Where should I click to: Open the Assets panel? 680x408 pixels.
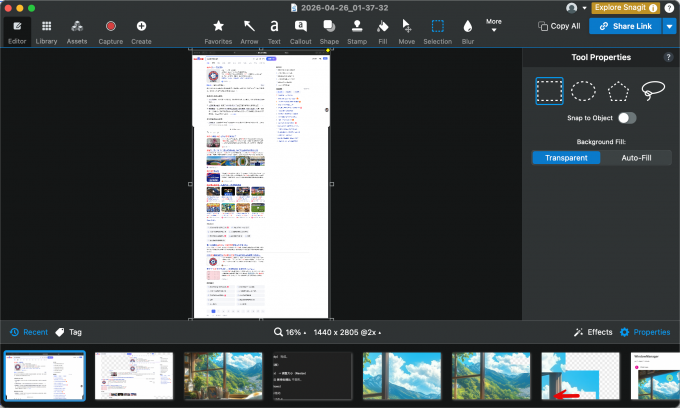pyautogui.click(x=77, y=32)
